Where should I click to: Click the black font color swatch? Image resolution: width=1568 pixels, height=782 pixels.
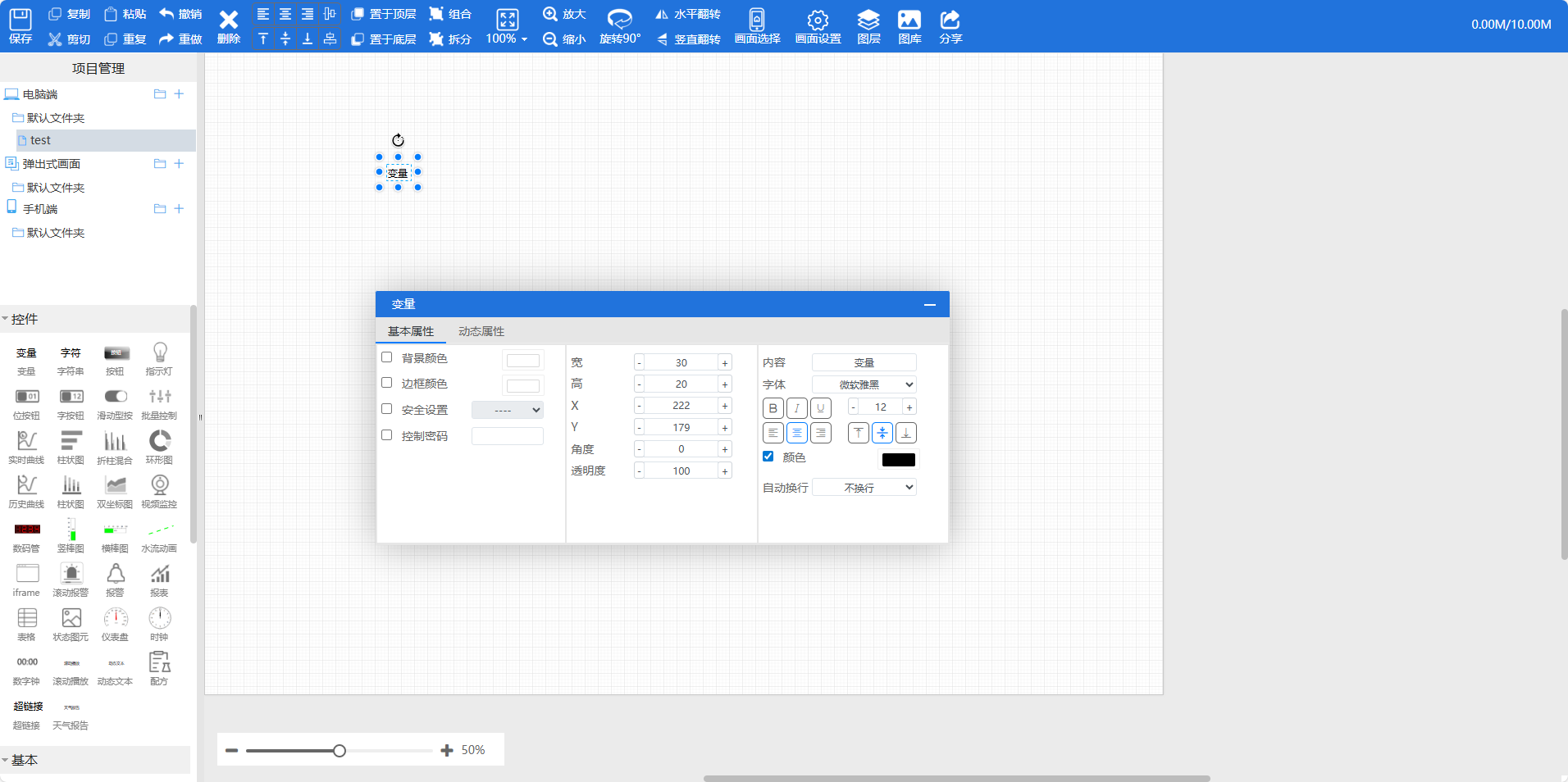(x=898, y=460)
